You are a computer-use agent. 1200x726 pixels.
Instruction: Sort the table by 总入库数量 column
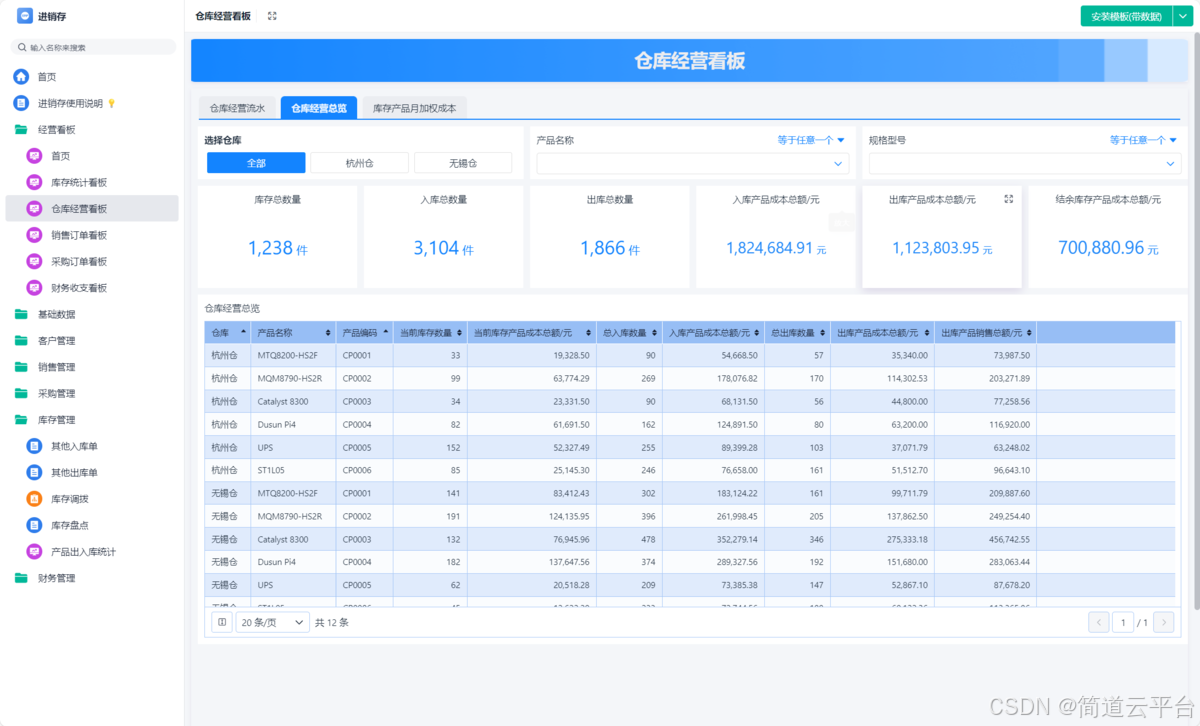(x=654, y=332)
